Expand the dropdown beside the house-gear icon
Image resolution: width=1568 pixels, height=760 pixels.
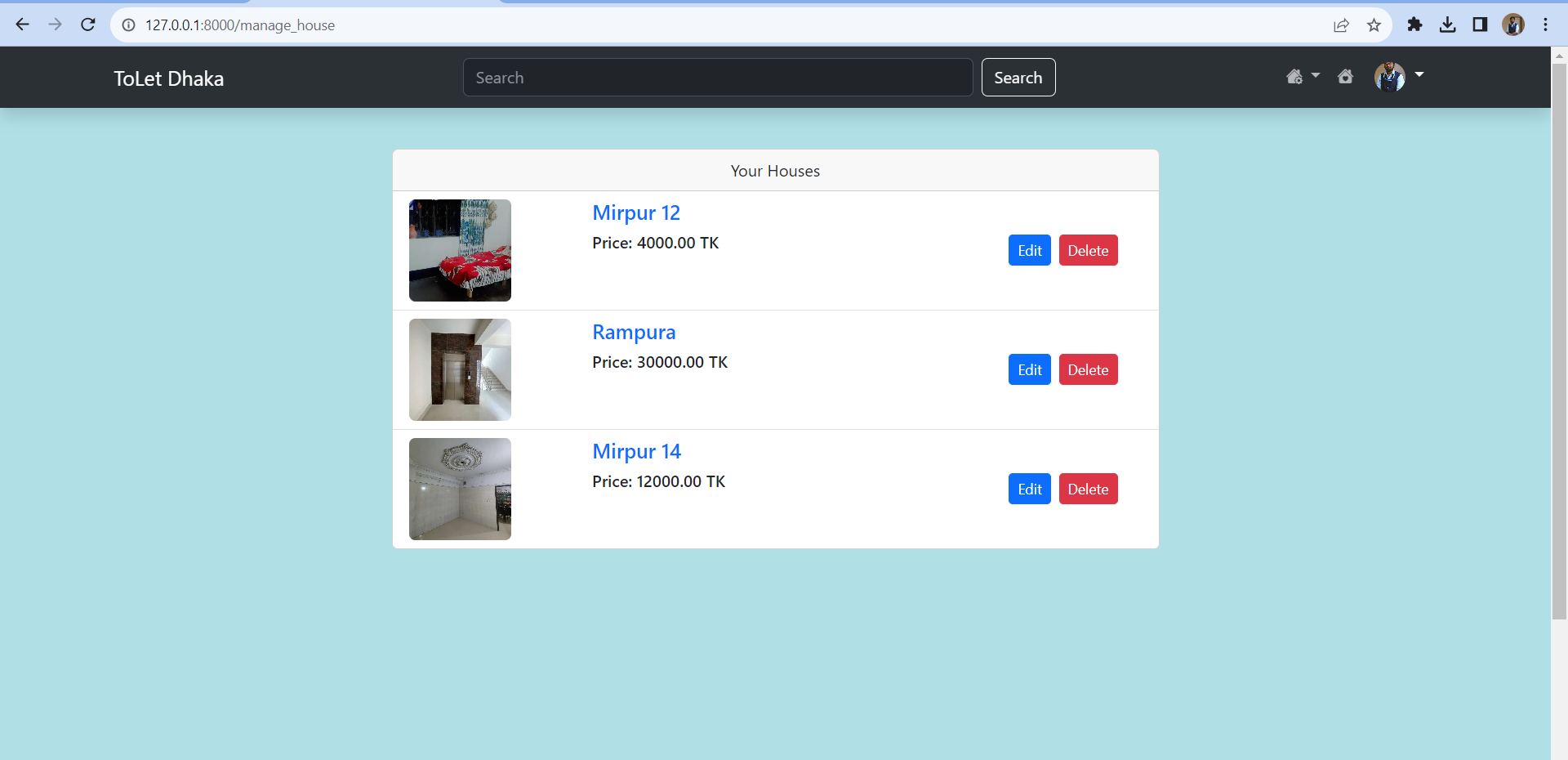(x=1316, y=76)
